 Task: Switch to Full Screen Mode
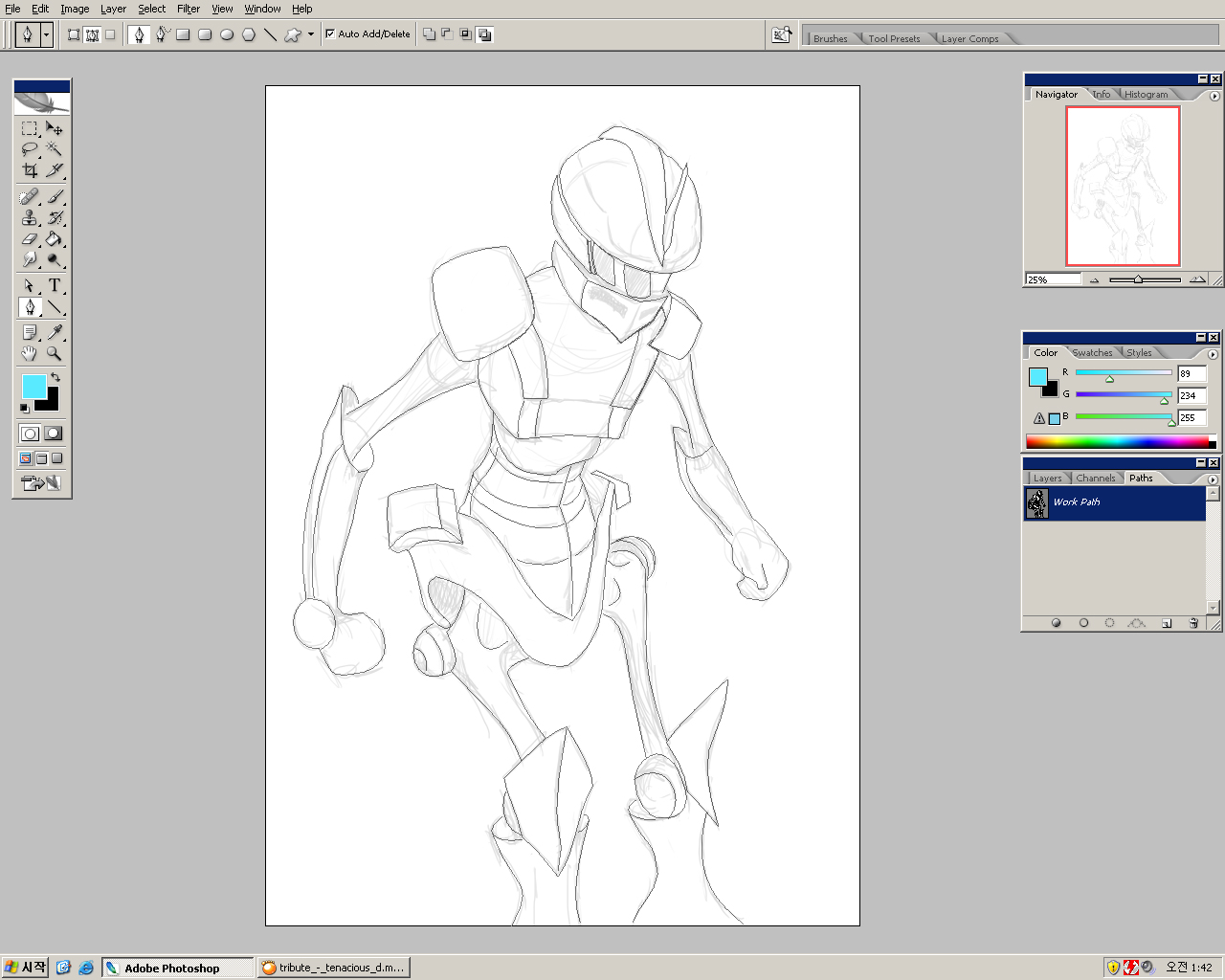56,458
